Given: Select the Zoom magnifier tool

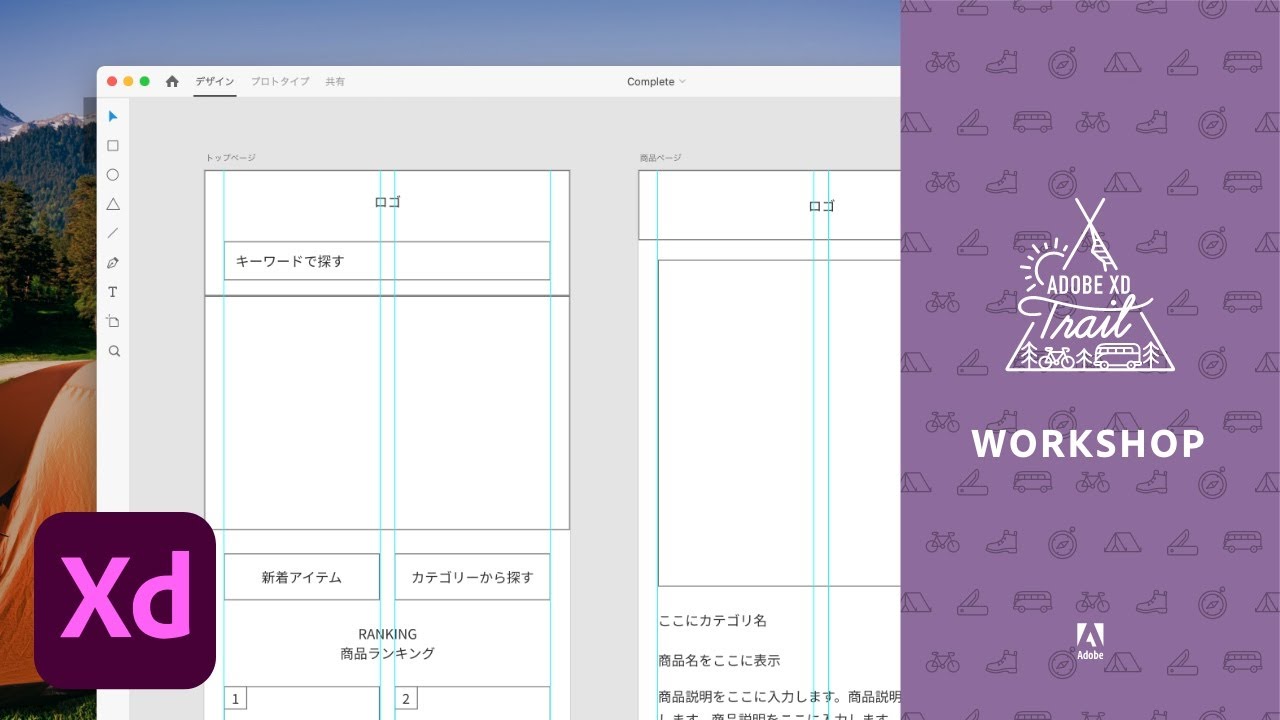Looking at the screenshot, I should (114, 351).
